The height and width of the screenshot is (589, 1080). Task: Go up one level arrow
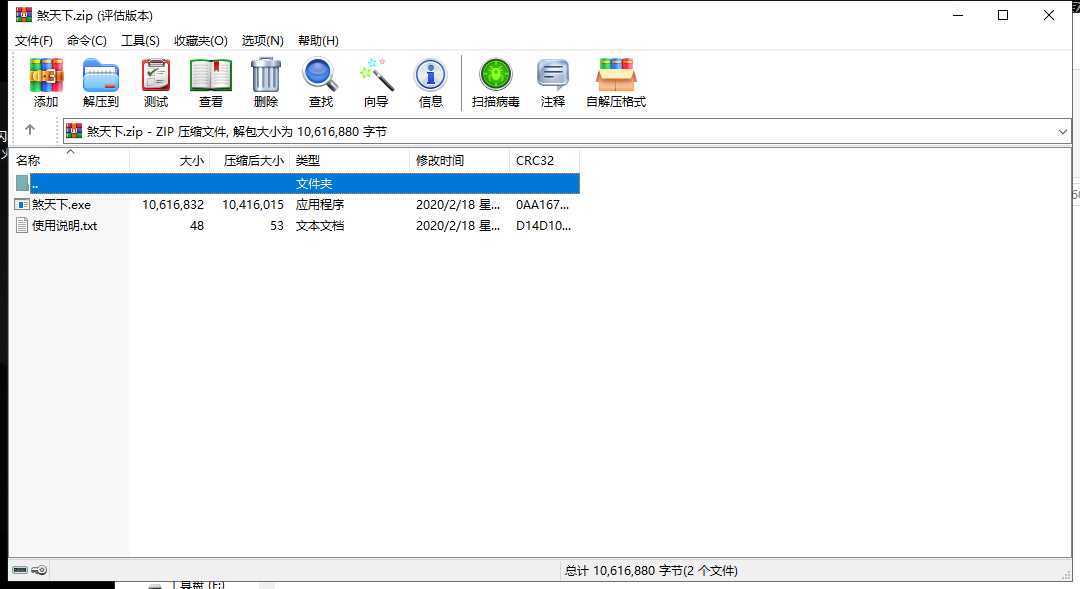[x=30, y=130]
